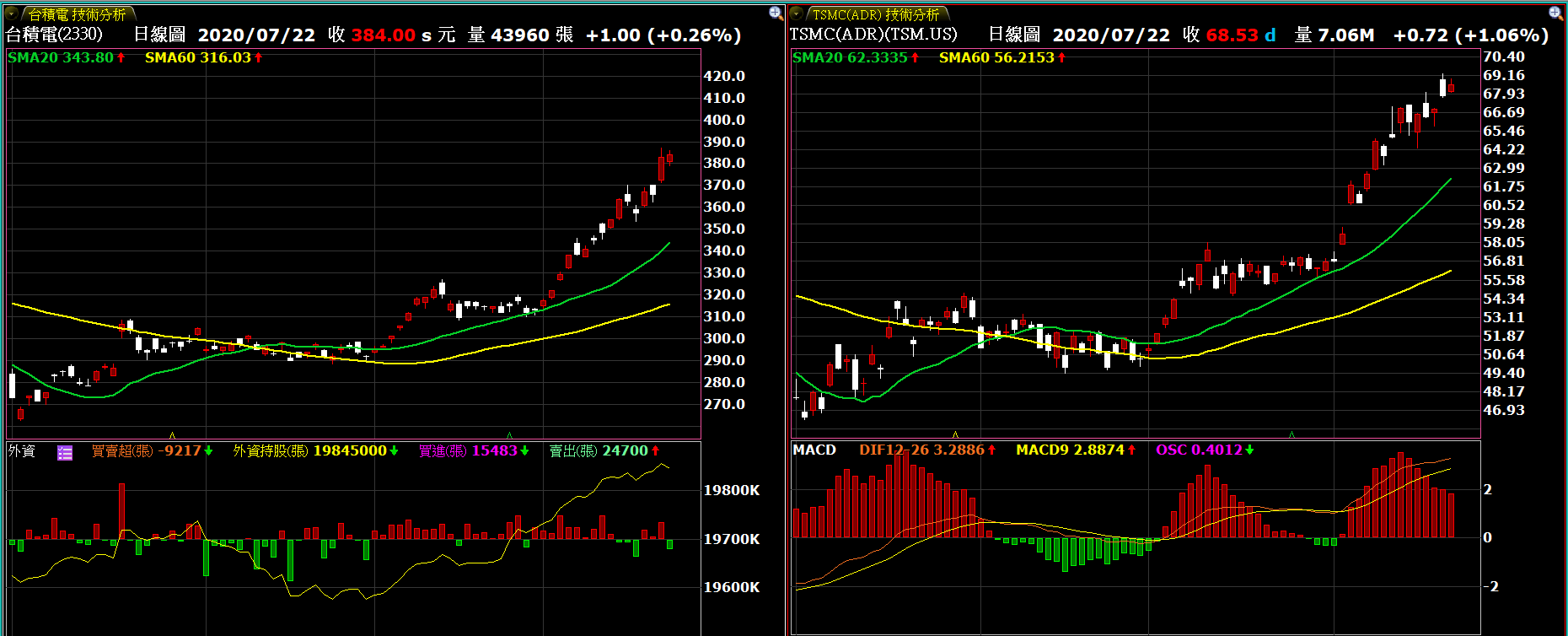
Task: Click the SMA20 62.3335 indicator label
Action: pyautogui.click(x=856, y=57)
